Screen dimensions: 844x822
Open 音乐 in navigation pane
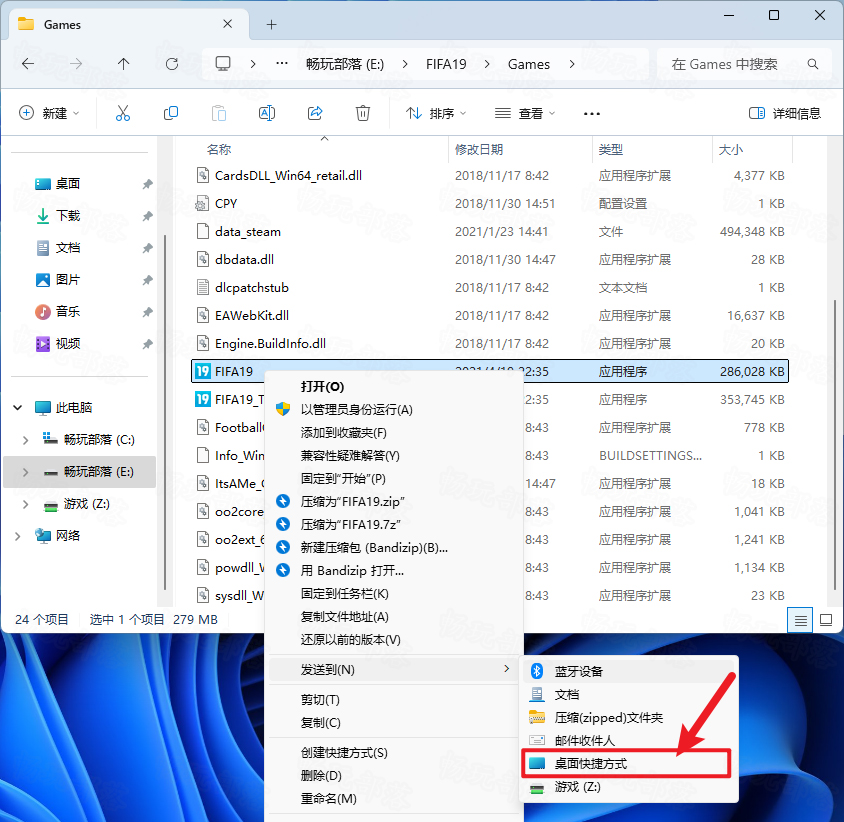[x=68, y=312]
